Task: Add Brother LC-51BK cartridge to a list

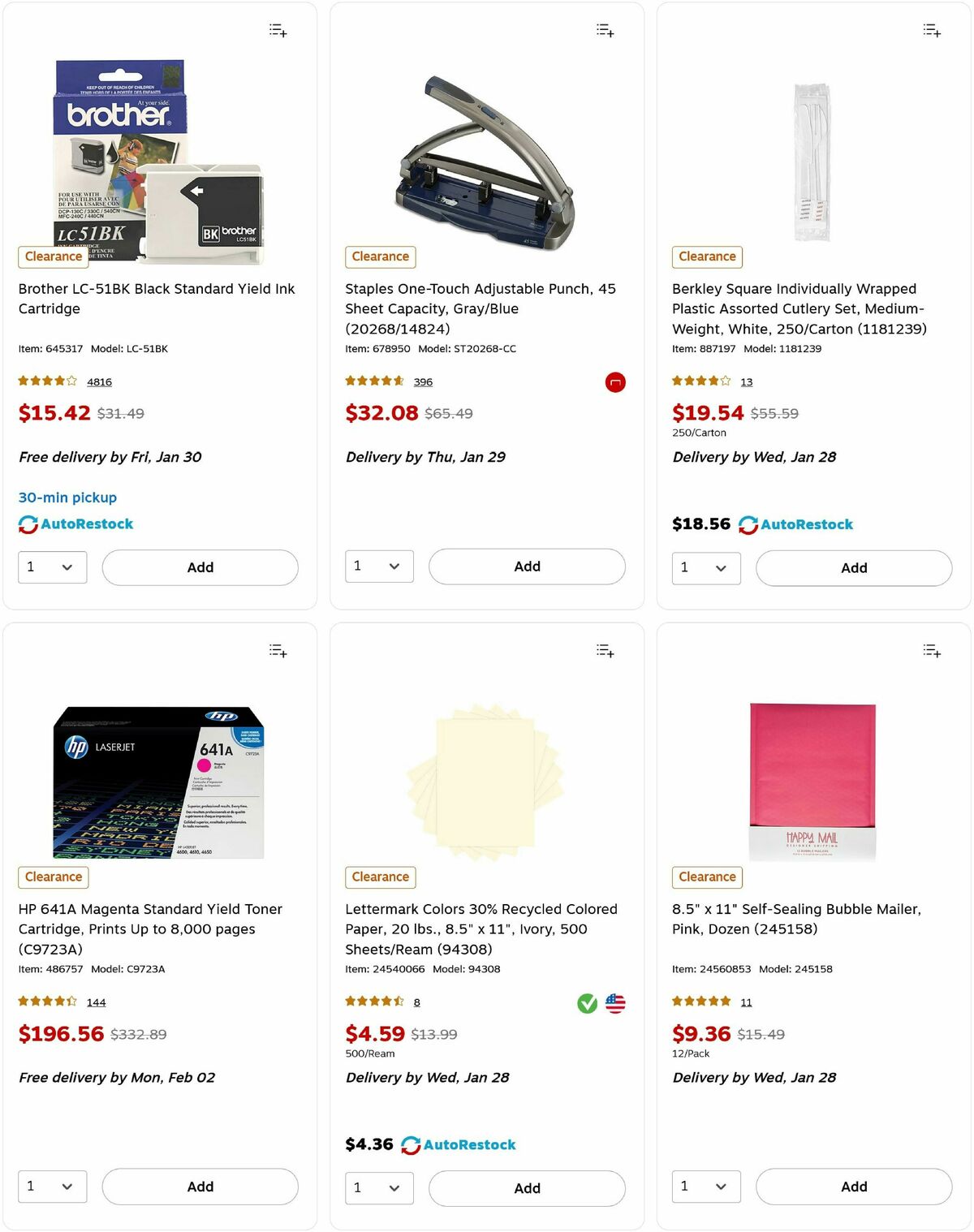Action: (x=277, y=30)
